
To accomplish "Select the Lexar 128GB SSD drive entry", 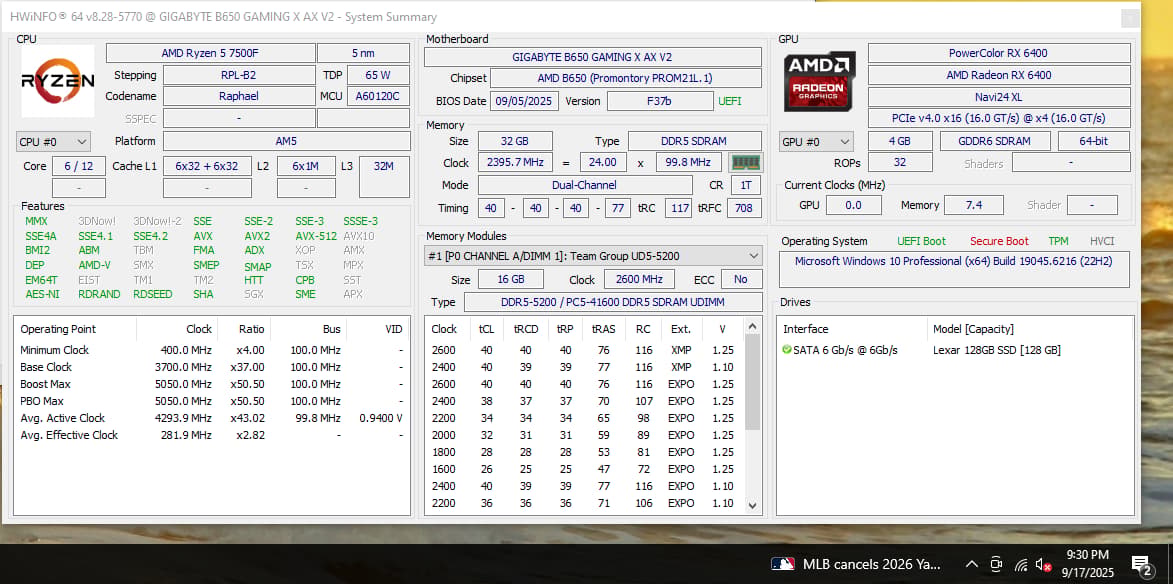I will pos(997,350).
